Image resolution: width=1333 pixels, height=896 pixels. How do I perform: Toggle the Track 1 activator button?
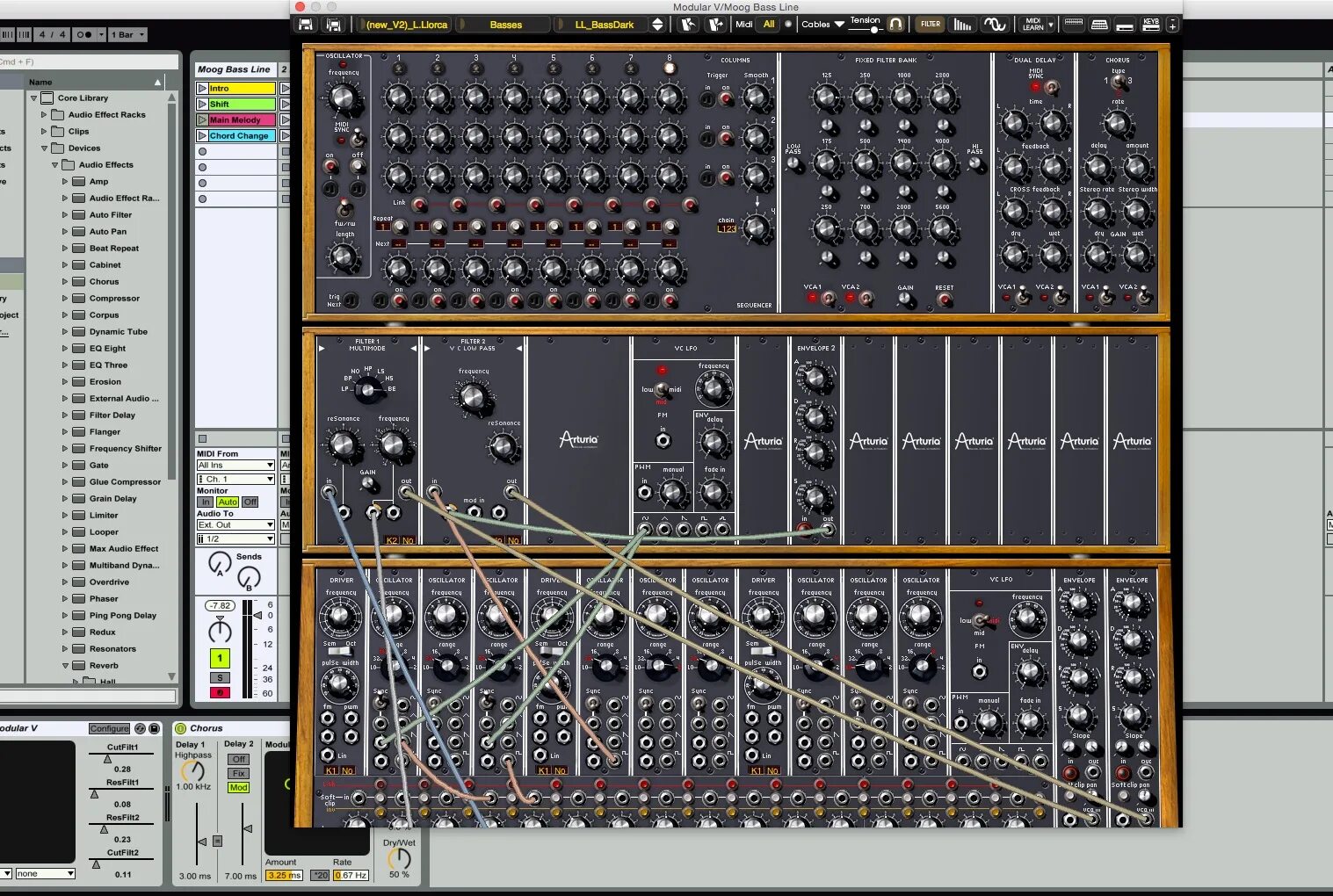pyautogui.click(x=220, y=658)
